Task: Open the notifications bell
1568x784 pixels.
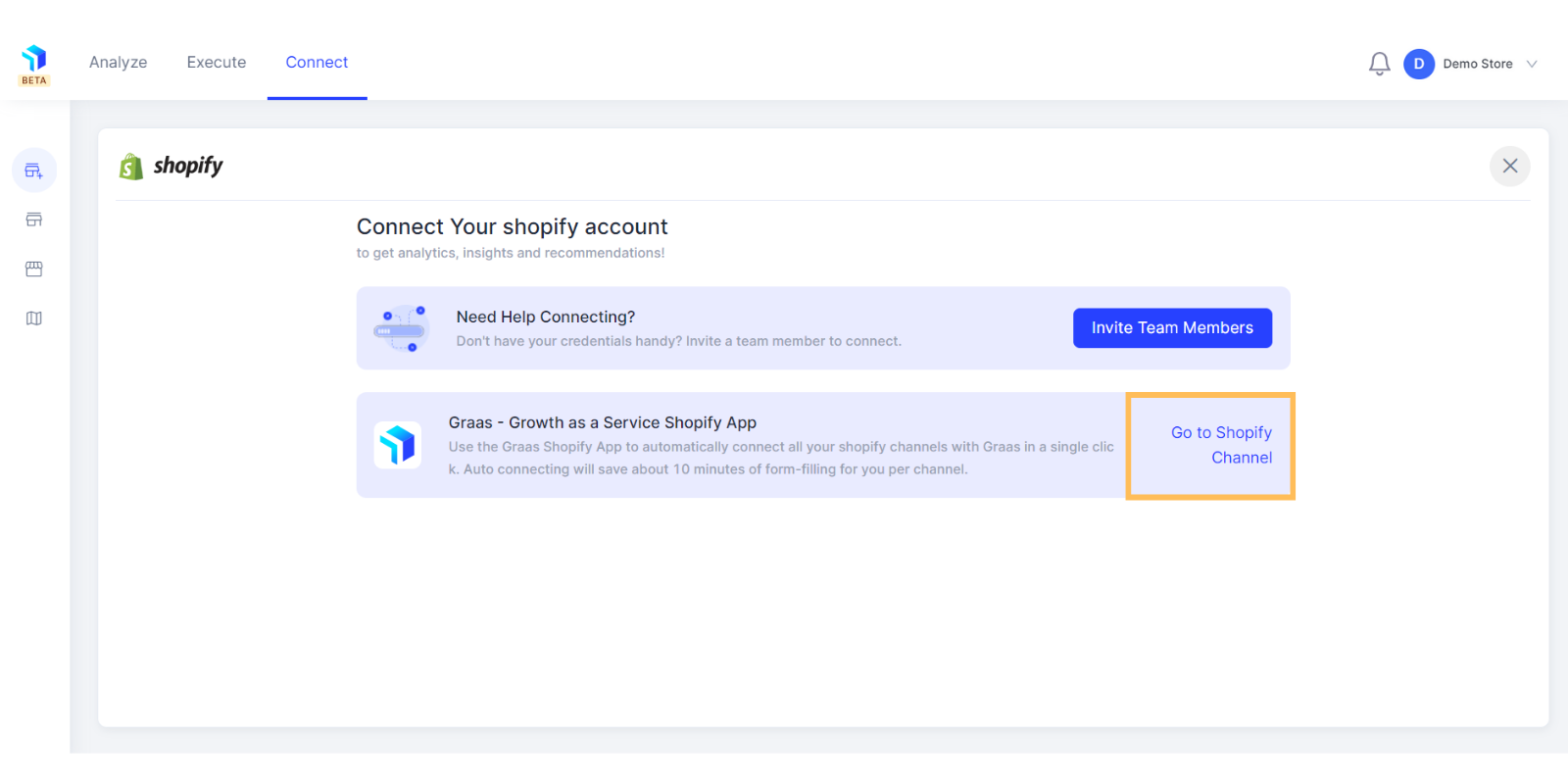Action: (1379, 64)
